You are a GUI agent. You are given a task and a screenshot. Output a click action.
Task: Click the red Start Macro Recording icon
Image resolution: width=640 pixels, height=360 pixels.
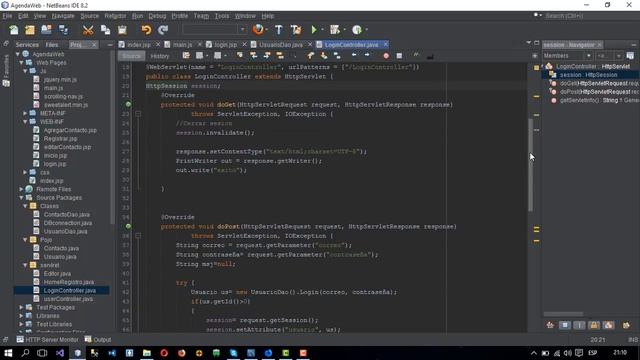(386, 56)
